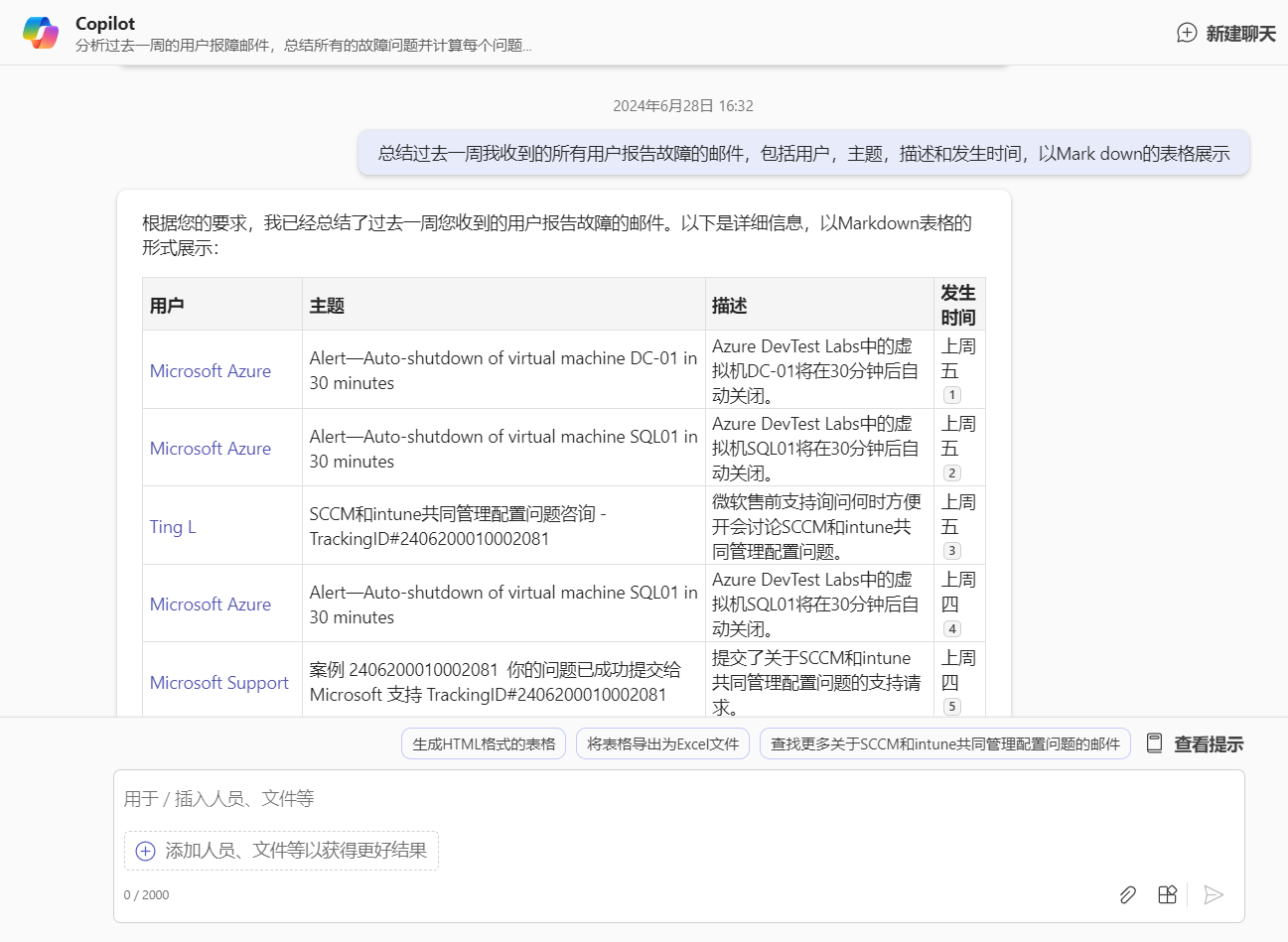The height and width of the screenshot is (942, 1288).
Task: Open the Ting L user link
Action: (x=173, y=527)
